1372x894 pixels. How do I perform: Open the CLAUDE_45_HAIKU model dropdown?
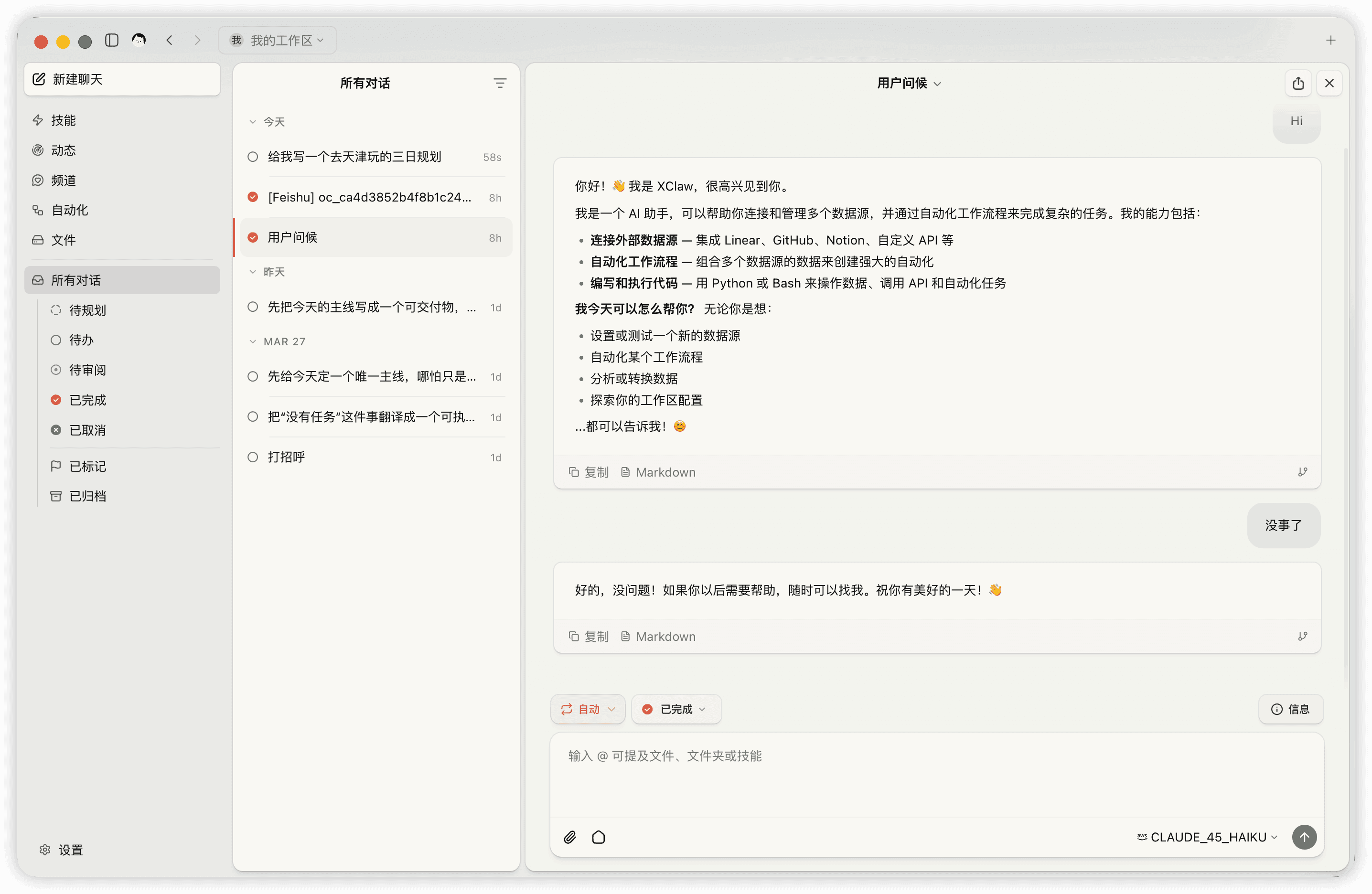coord(1205,837)
